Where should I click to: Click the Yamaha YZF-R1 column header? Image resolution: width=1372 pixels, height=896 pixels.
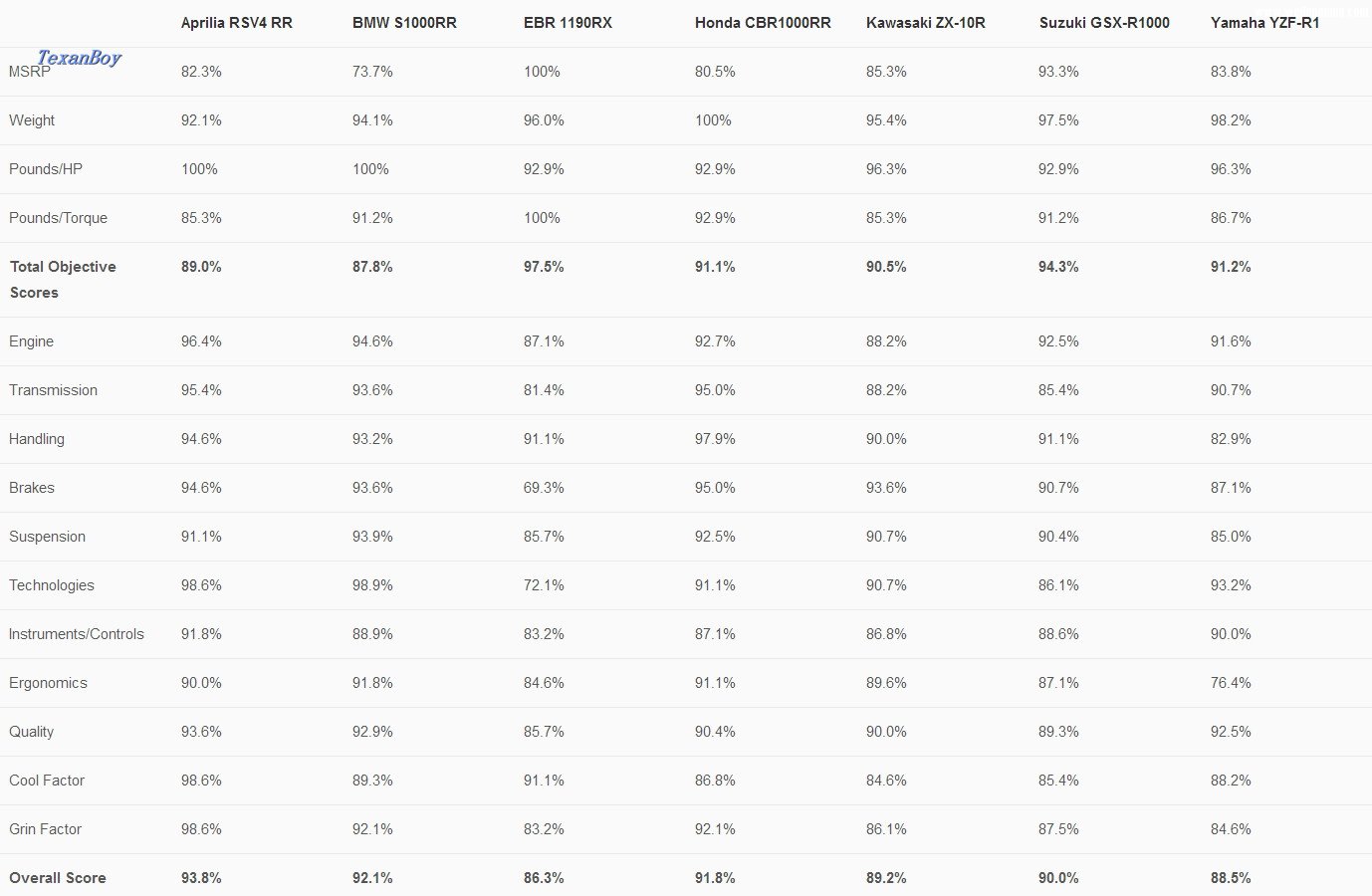pos(1264,23)
